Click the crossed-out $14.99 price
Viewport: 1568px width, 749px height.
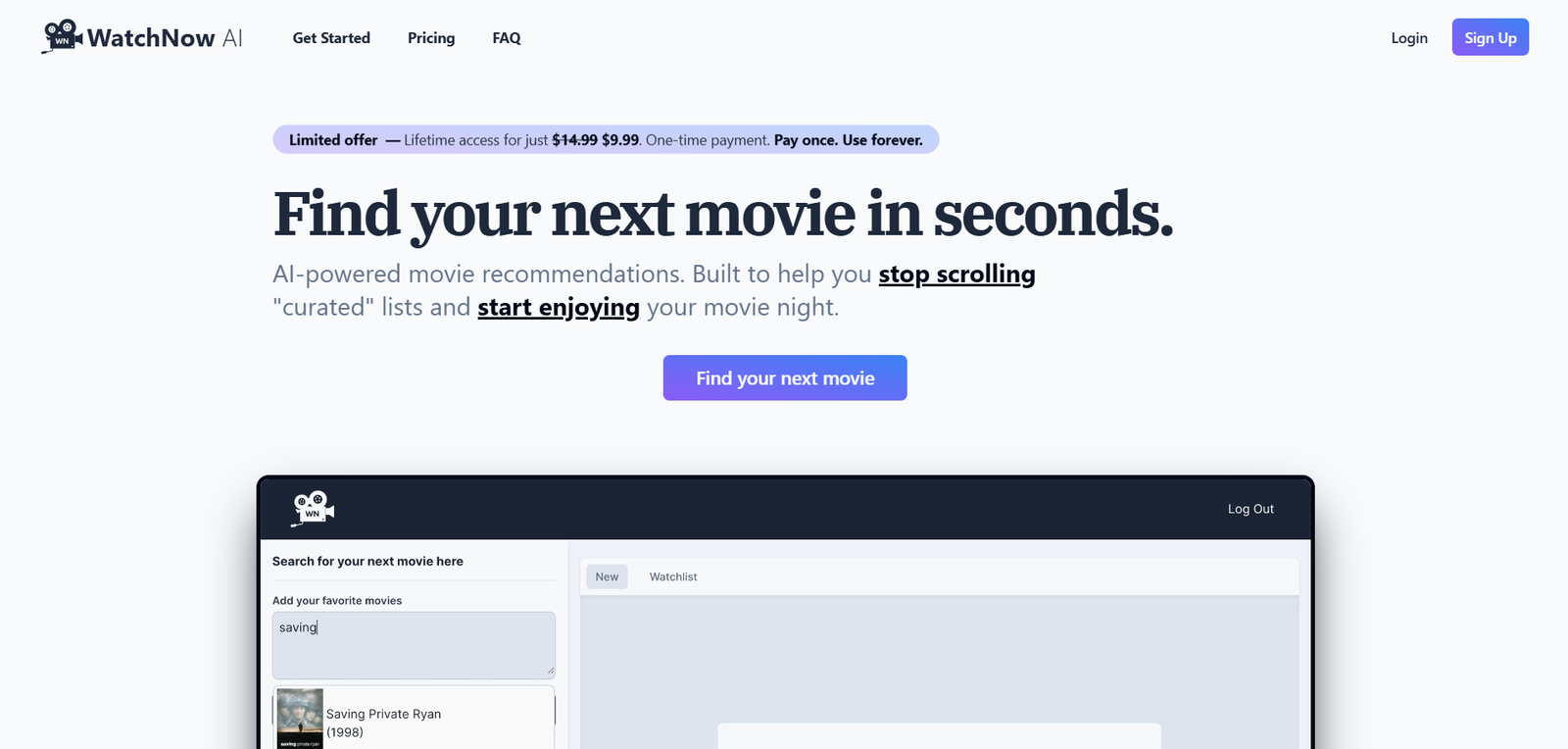[x=574, y=140]
